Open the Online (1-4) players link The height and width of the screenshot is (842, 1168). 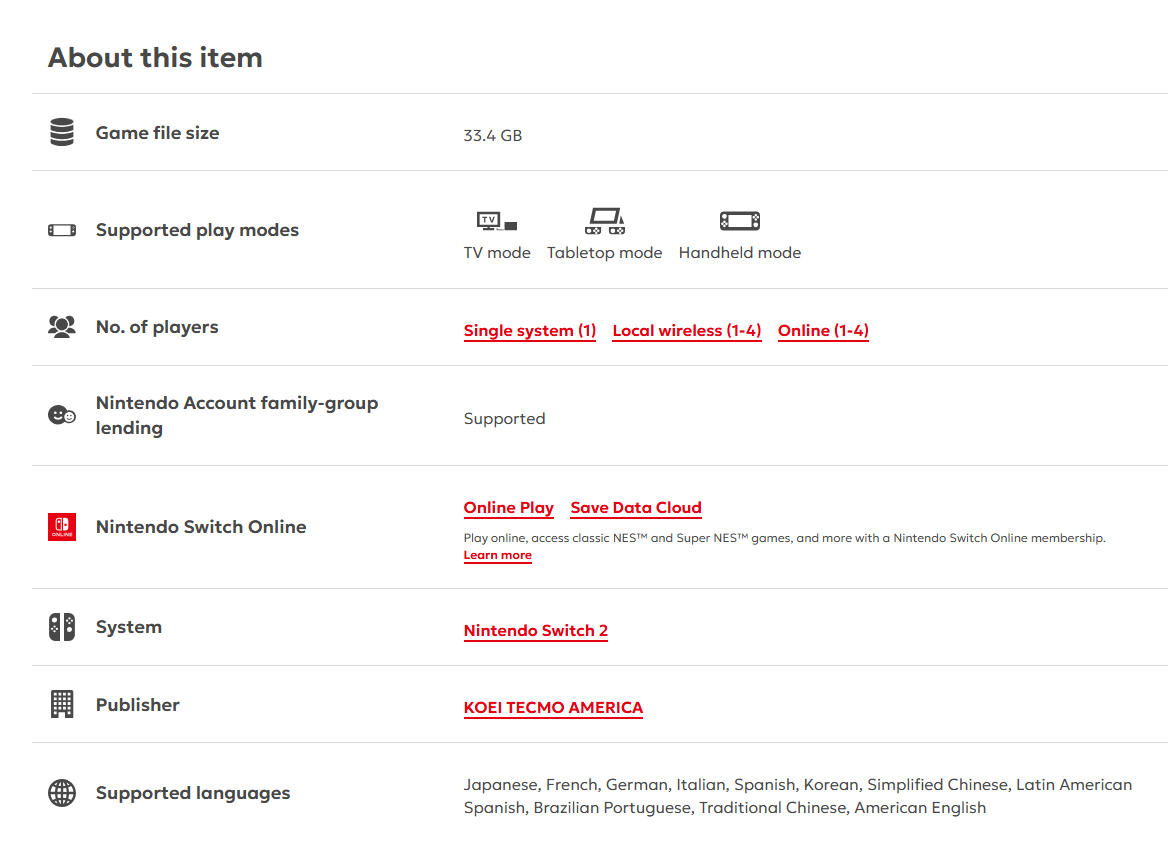[x=823, y=331]
